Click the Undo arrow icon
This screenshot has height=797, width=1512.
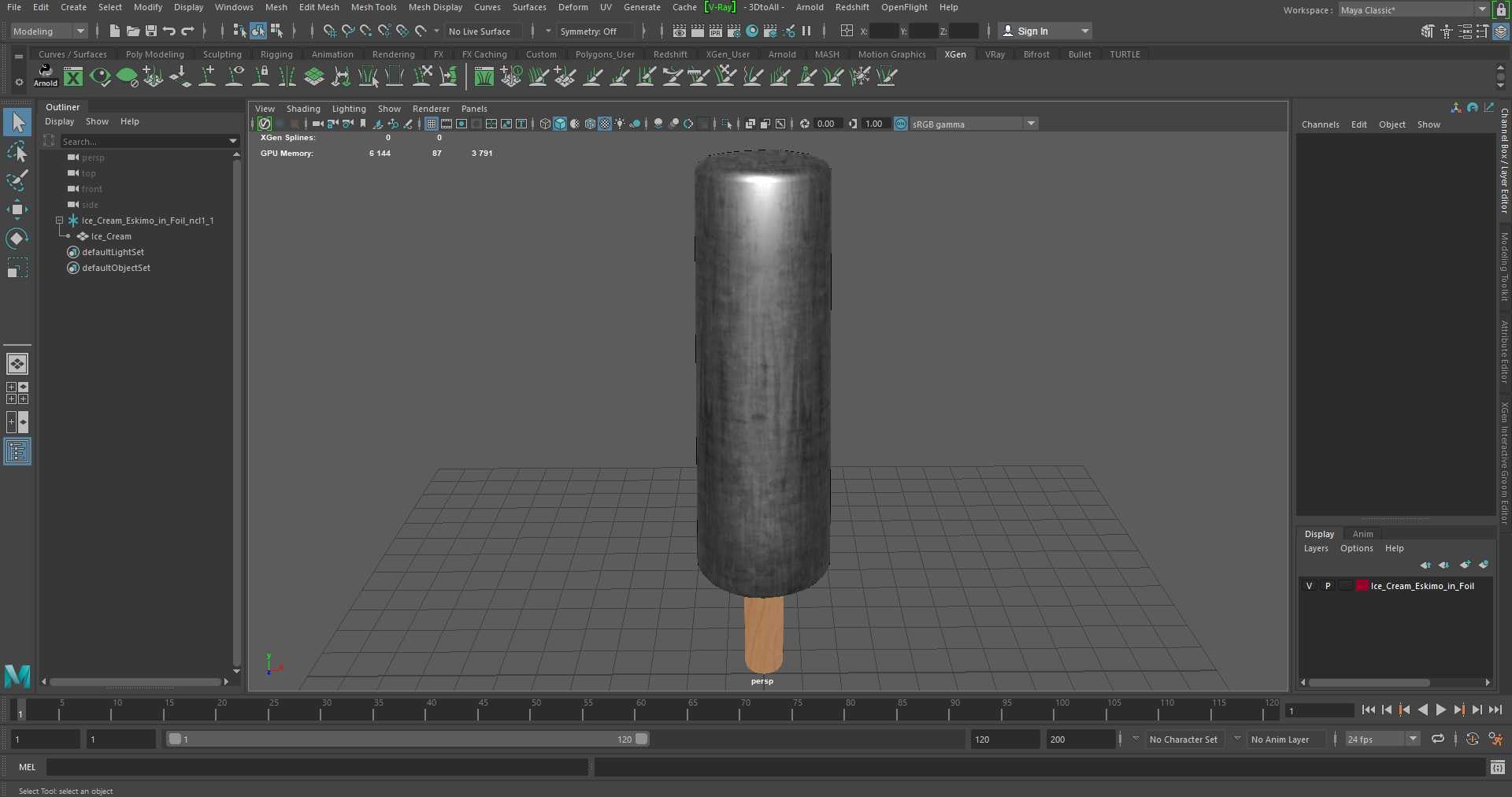[169, 31]
